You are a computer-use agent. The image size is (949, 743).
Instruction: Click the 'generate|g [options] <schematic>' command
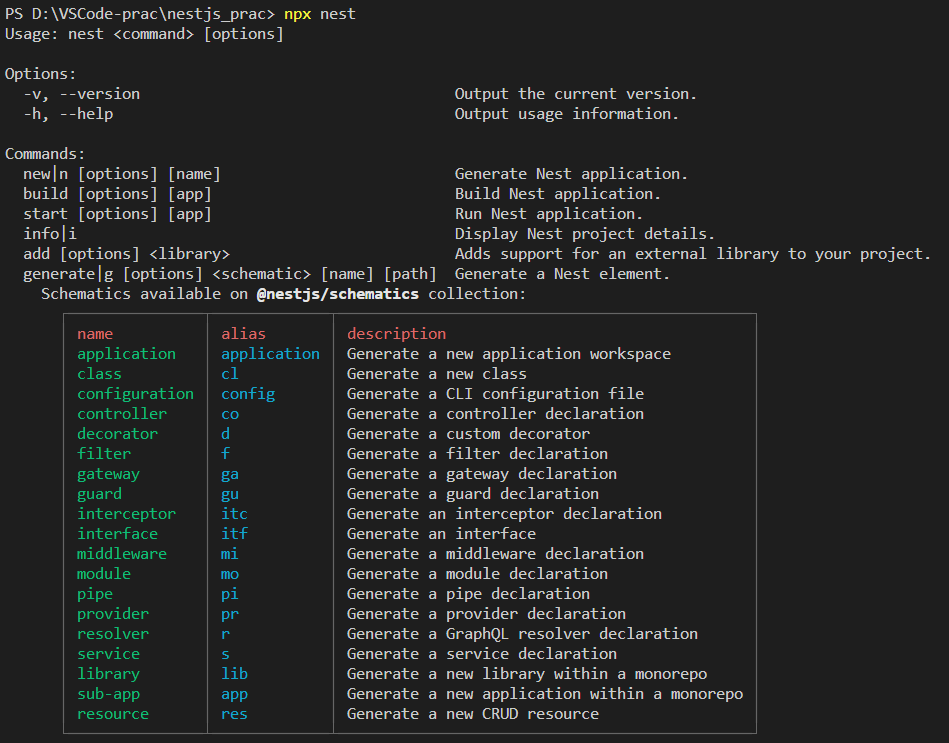(x=166, y=273)
